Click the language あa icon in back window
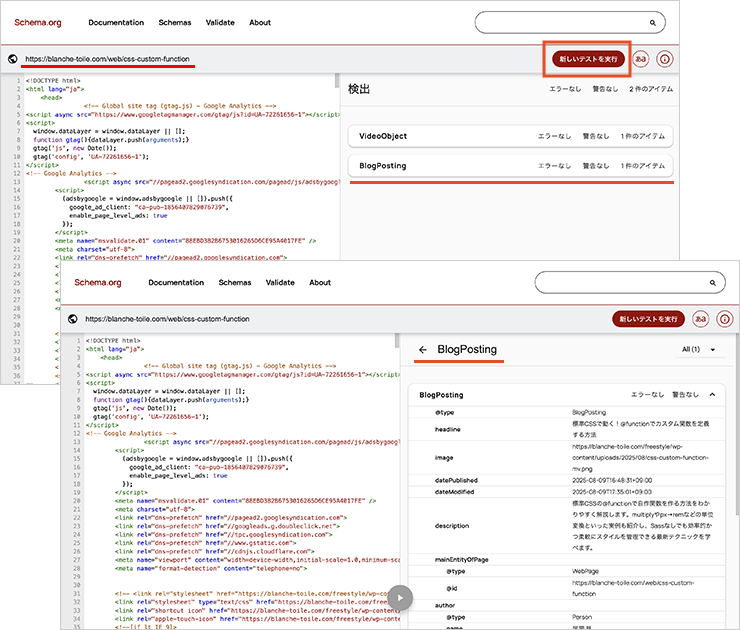Screen dimensions: 740x630 click(x=640, y=59)
